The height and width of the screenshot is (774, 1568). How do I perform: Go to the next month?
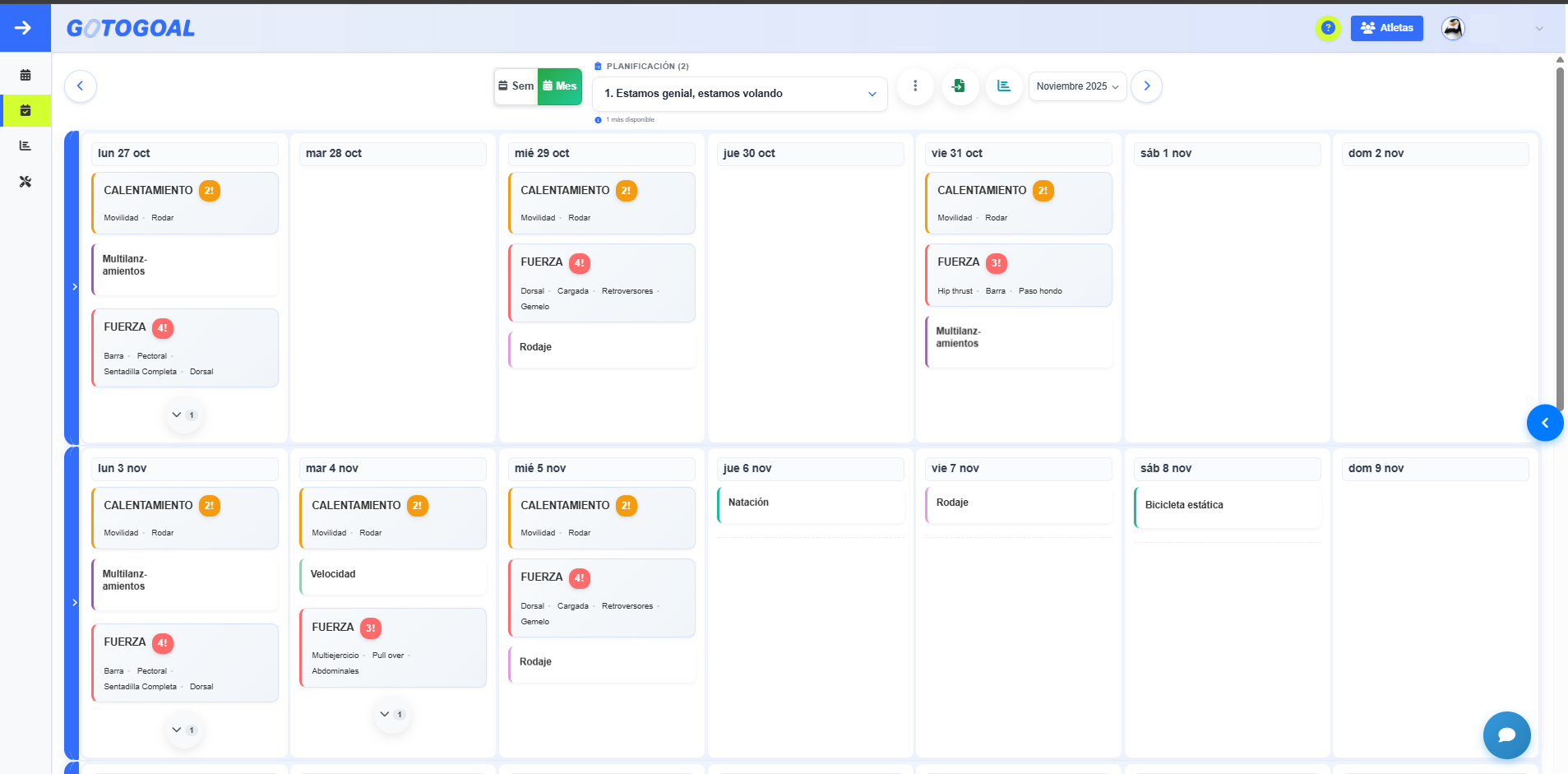coord(1146,86)
